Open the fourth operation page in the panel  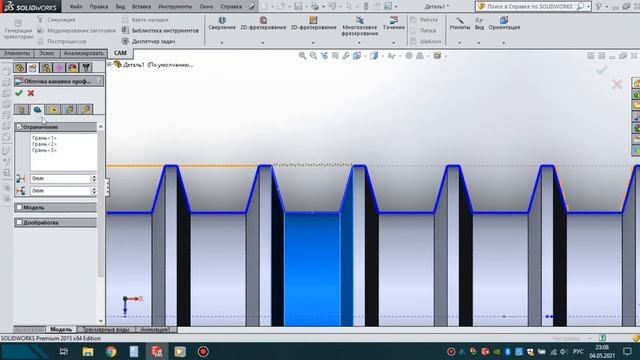69,109
